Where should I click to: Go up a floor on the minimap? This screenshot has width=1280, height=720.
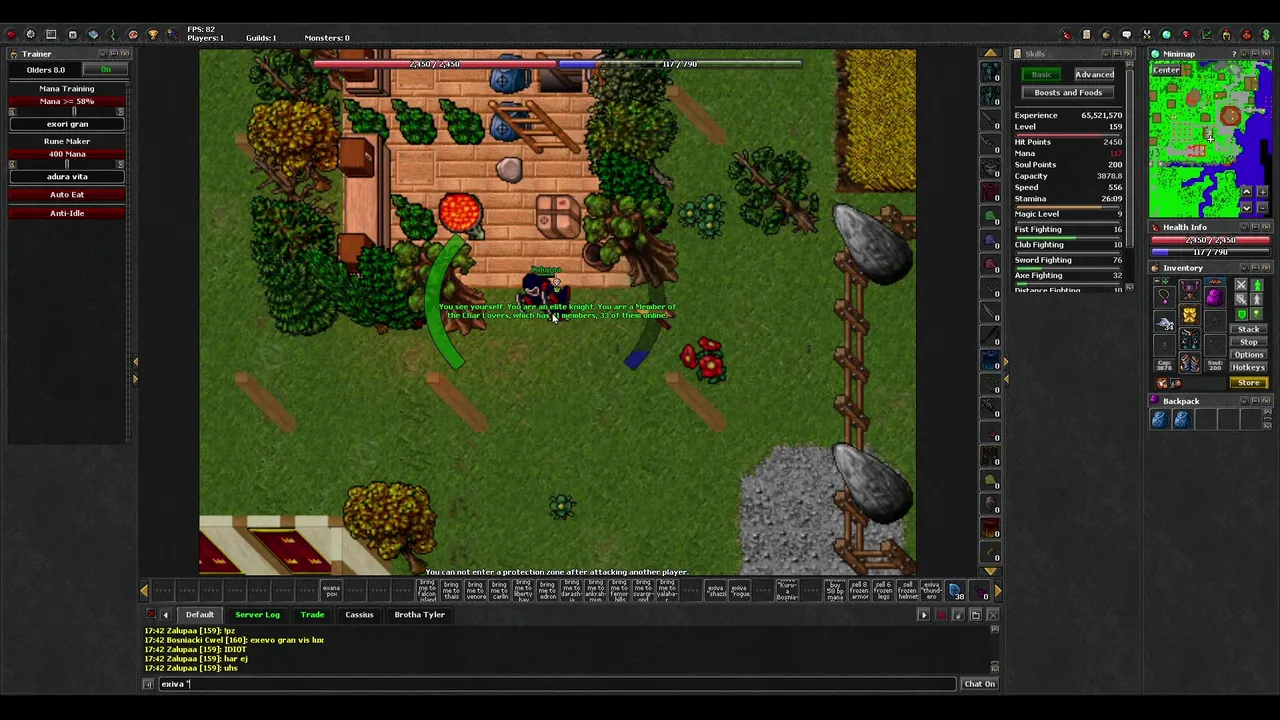click(1247, 192)
